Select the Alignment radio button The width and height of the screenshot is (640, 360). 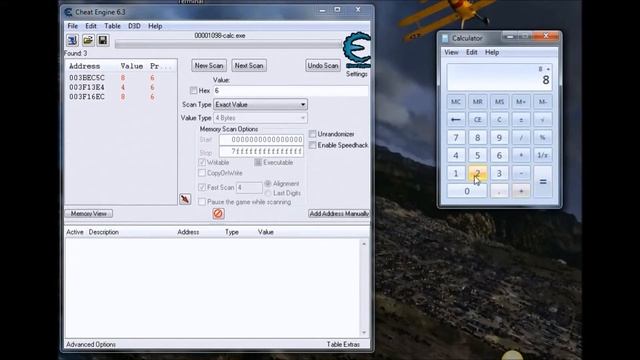(x=268, y=184)
